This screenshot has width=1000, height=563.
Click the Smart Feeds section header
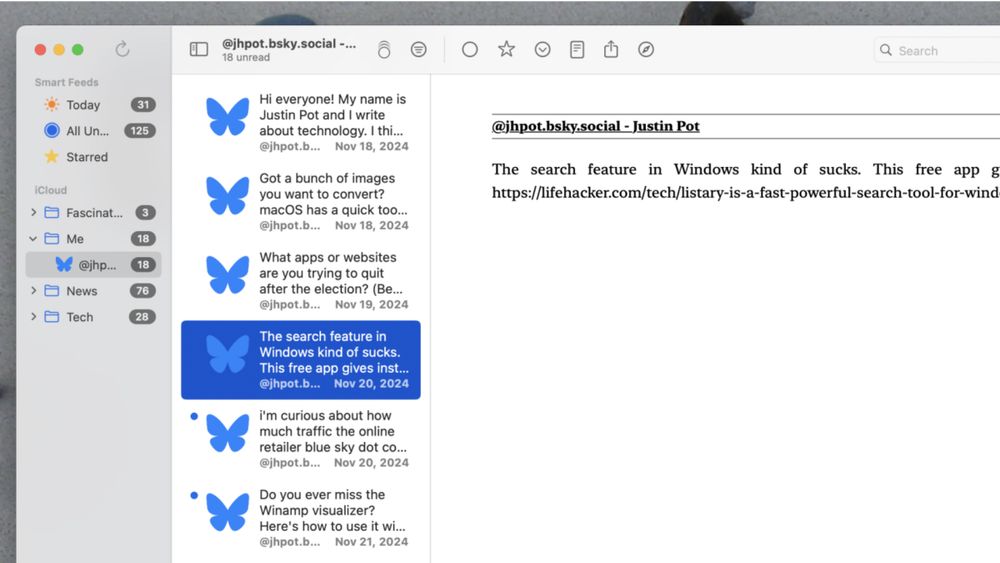(66, 82)
